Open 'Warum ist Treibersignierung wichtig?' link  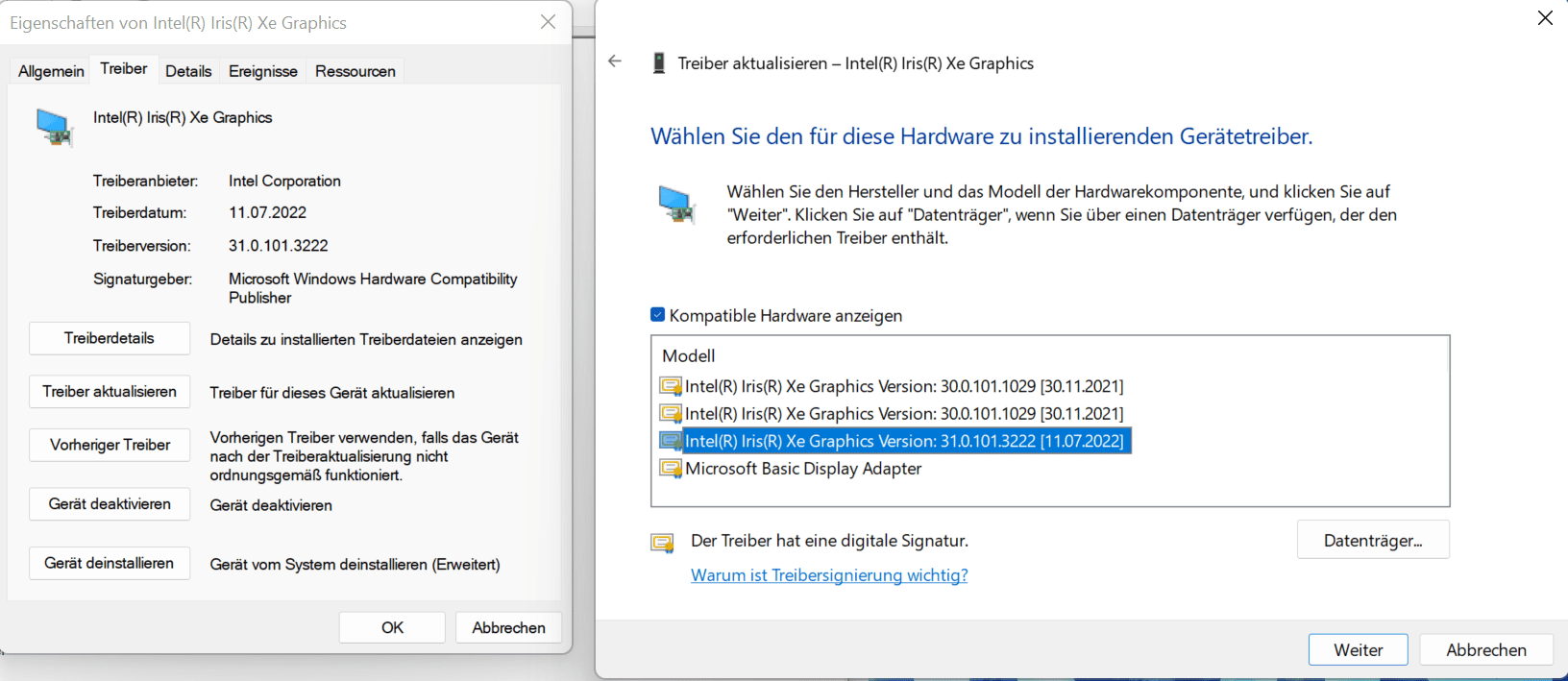point(829,575)
